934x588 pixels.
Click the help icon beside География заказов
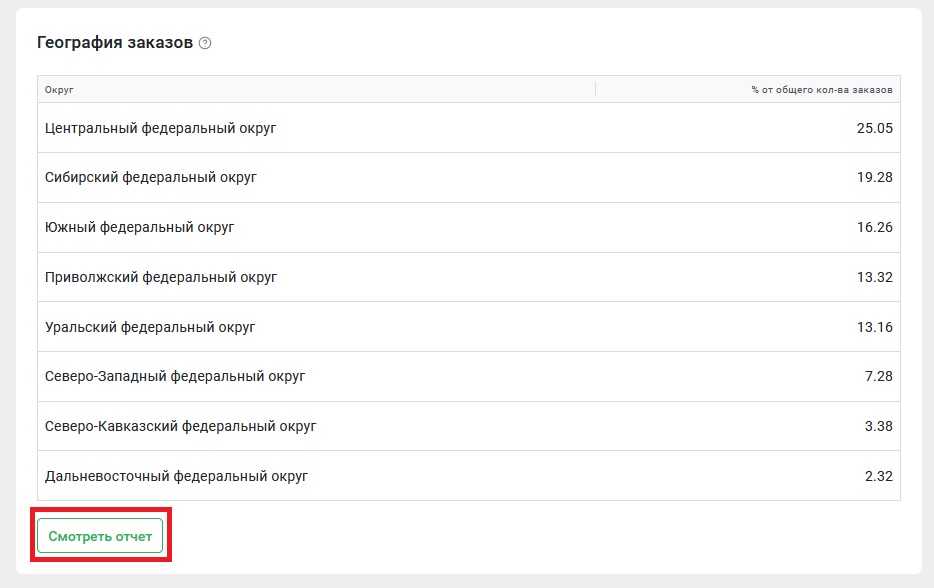(x=205, y=43)
